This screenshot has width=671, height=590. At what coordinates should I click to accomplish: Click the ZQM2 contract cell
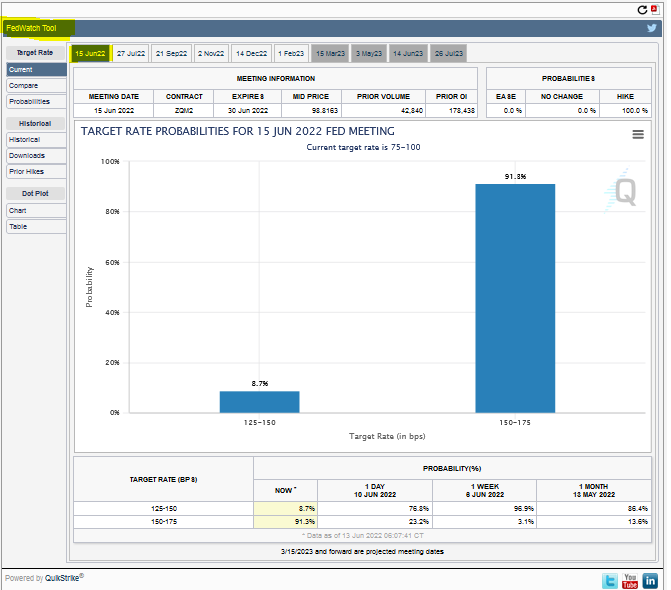184,110
